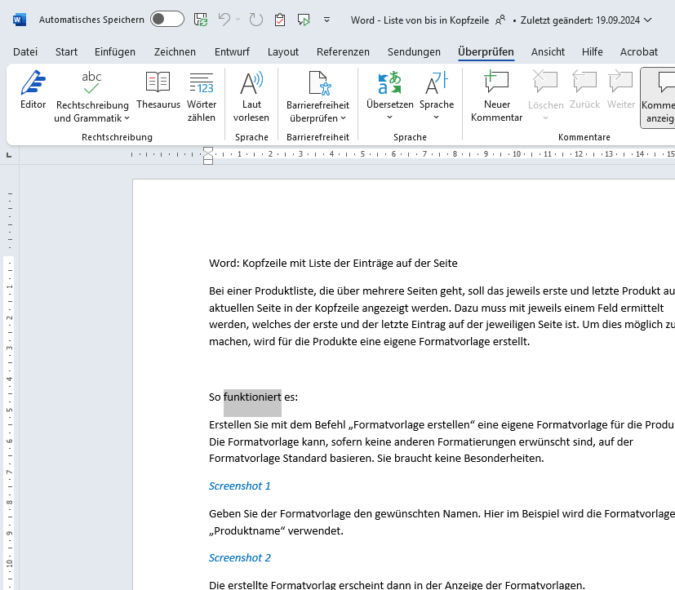
Task: Run Barrierefreiheit überprüfen accessibility check
Action: point(317,90)
